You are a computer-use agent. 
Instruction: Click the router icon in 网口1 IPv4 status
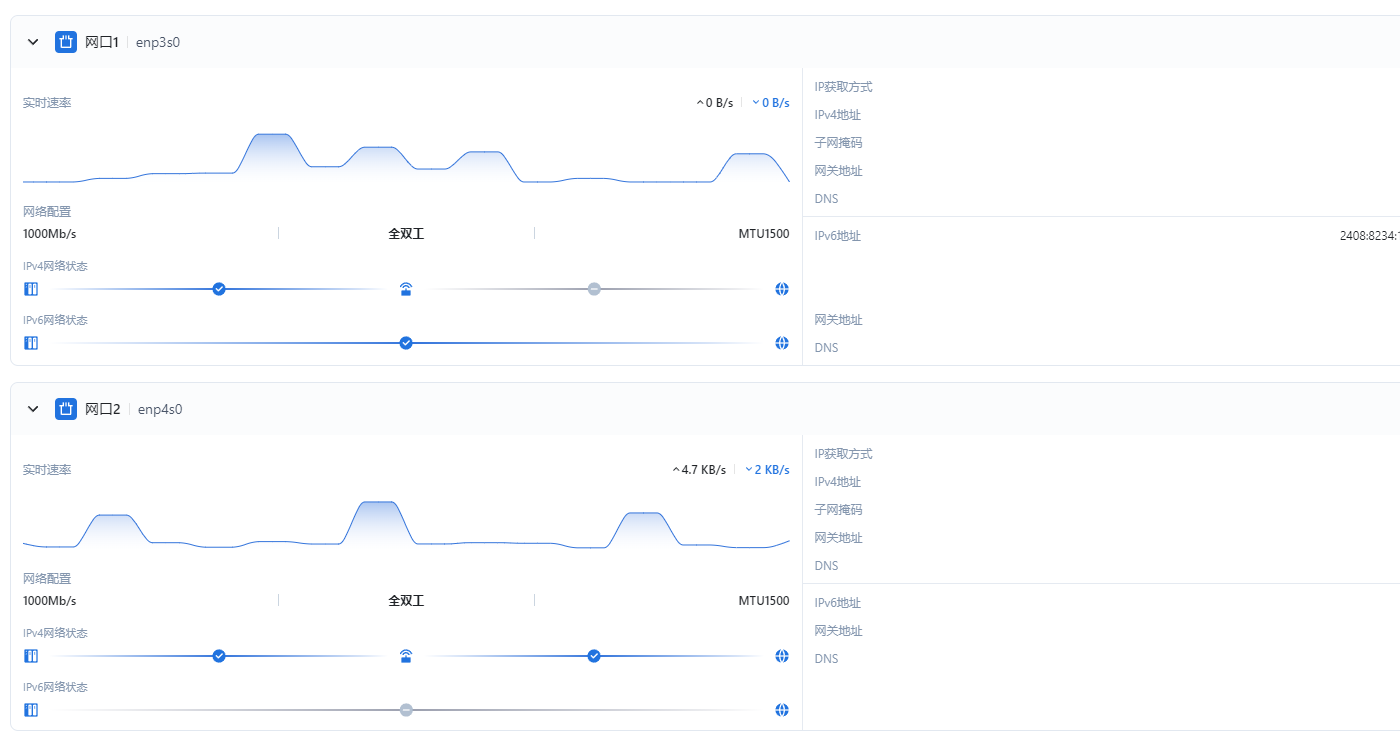click(406, 289)
